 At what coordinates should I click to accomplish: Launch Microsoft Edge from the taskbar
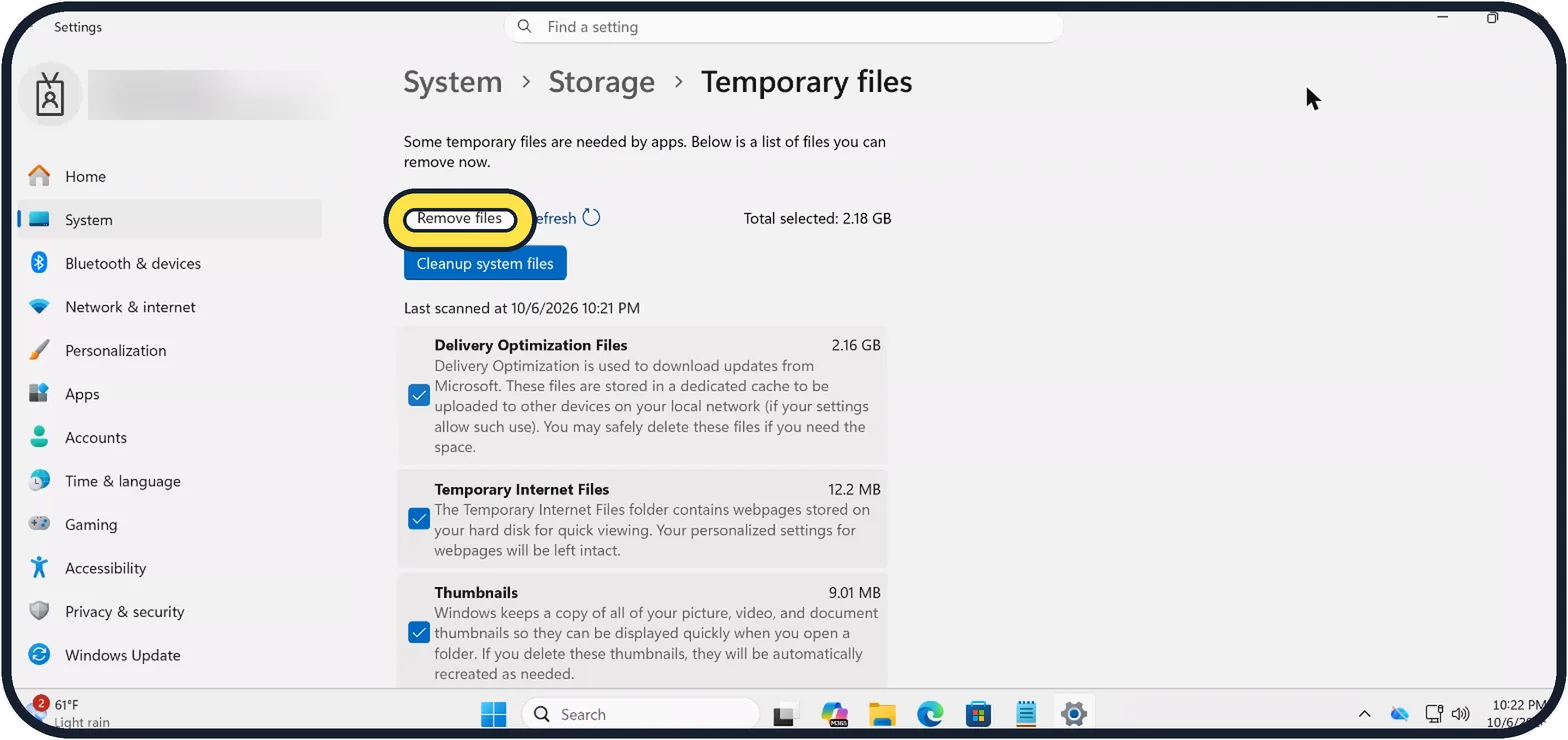pos(930,714)
